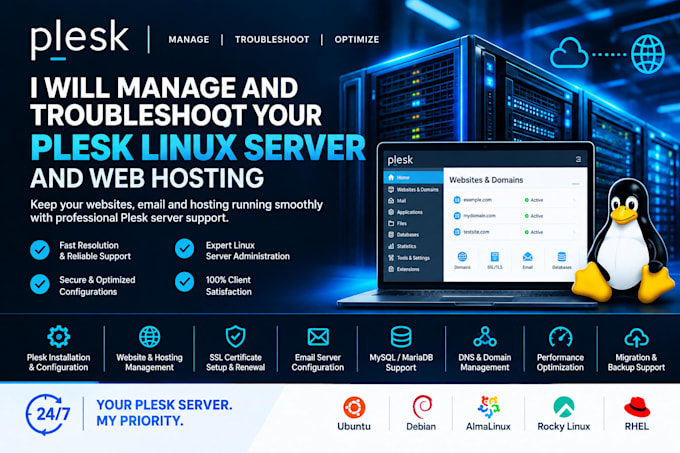Image resolution: width=680 pixels, height=453 pixels.
Task: Open Databases in the laptop sidebar menu
Action: pyautogui.click(x=413, y=235)
